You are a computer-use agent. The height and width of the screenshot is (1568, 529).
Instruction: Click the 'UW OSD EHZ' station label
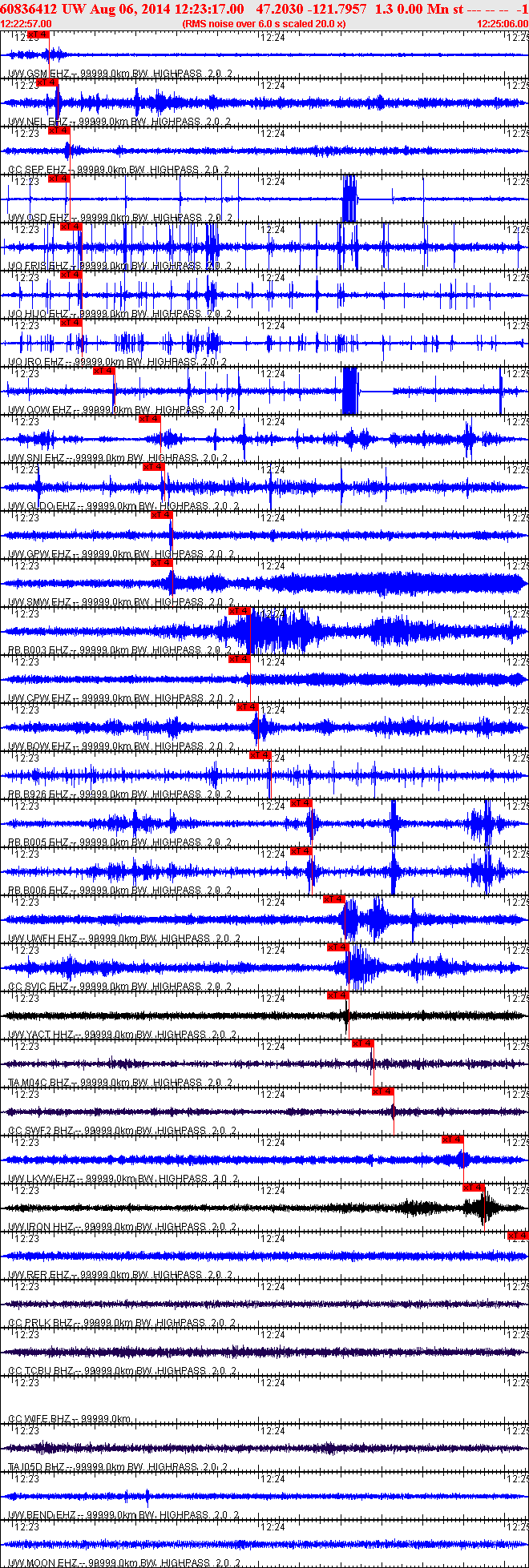[38, 218]
